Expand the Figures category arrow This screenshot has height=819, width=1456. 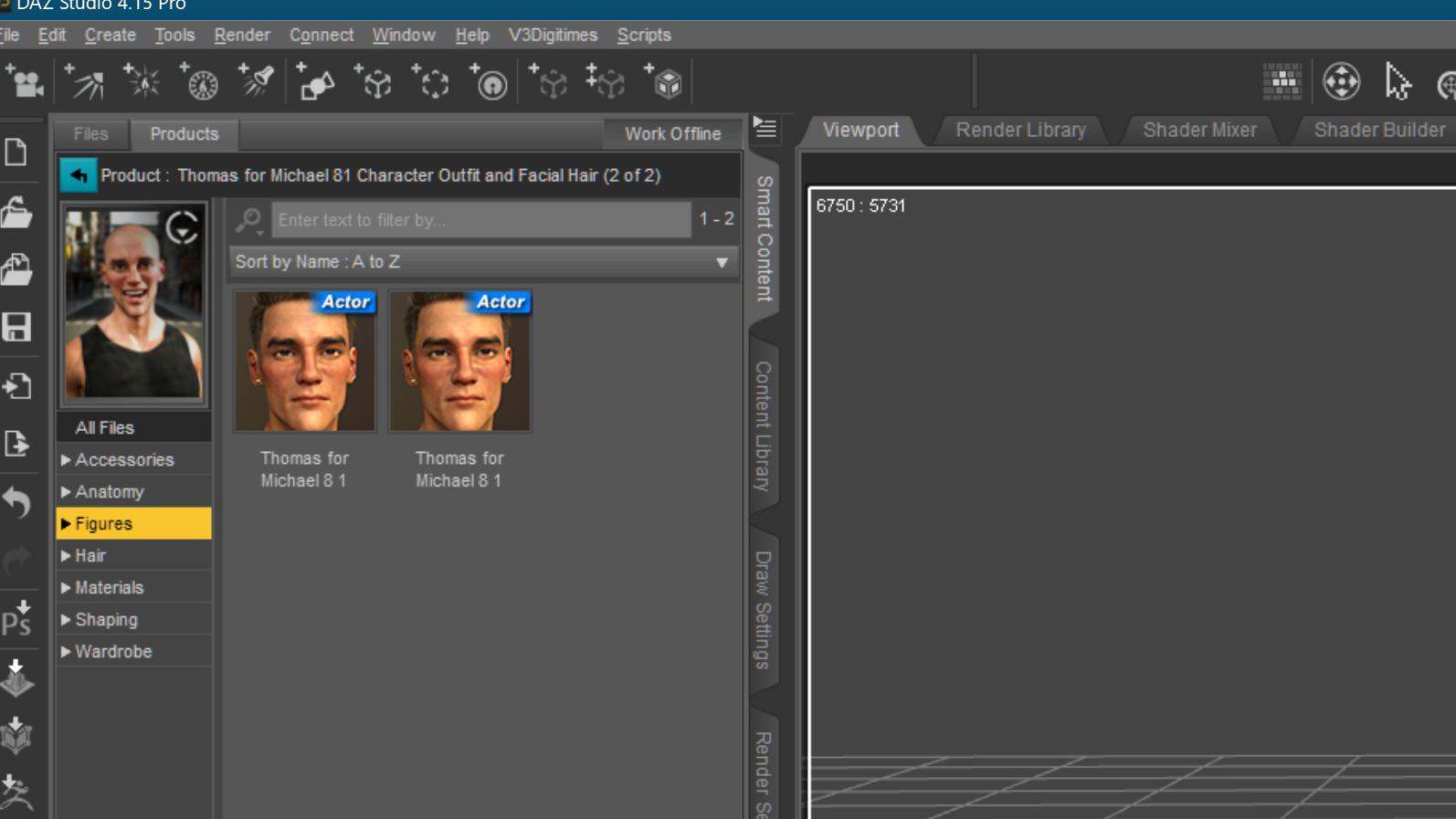click(x=66, y=524)
